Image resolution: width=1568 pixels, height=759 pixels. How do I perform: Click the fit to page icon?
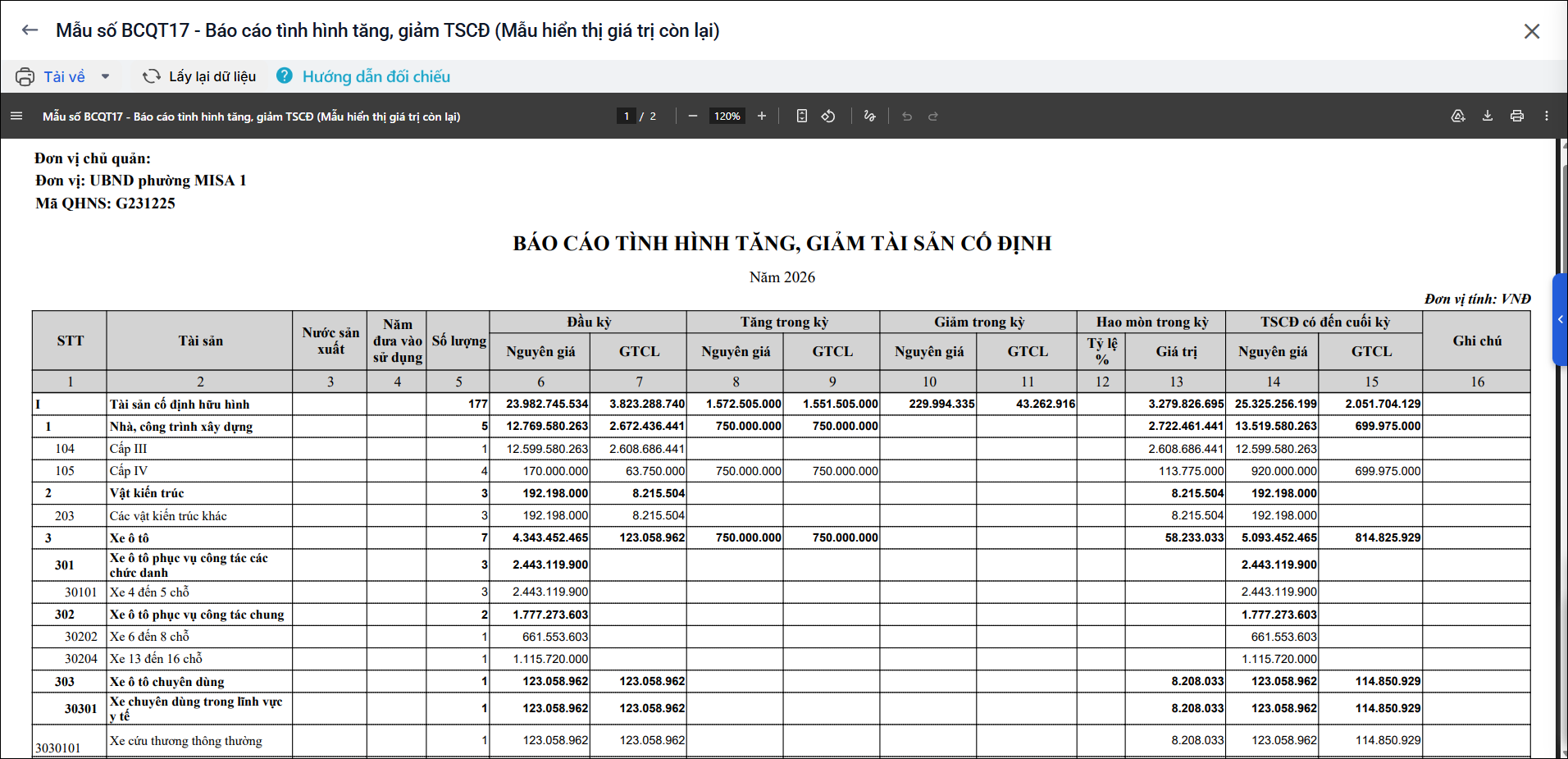point(802,116)
